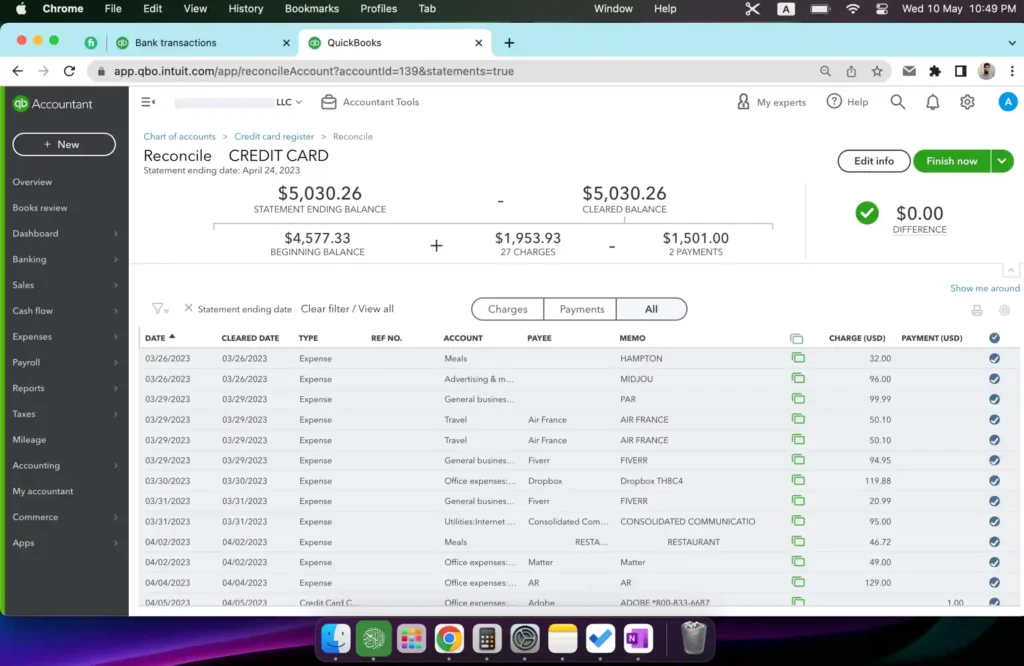The height and width of the screenshot is (666, 1024).
Task: Select the 119.88 charge amount cell
Action: coord(878,481)
